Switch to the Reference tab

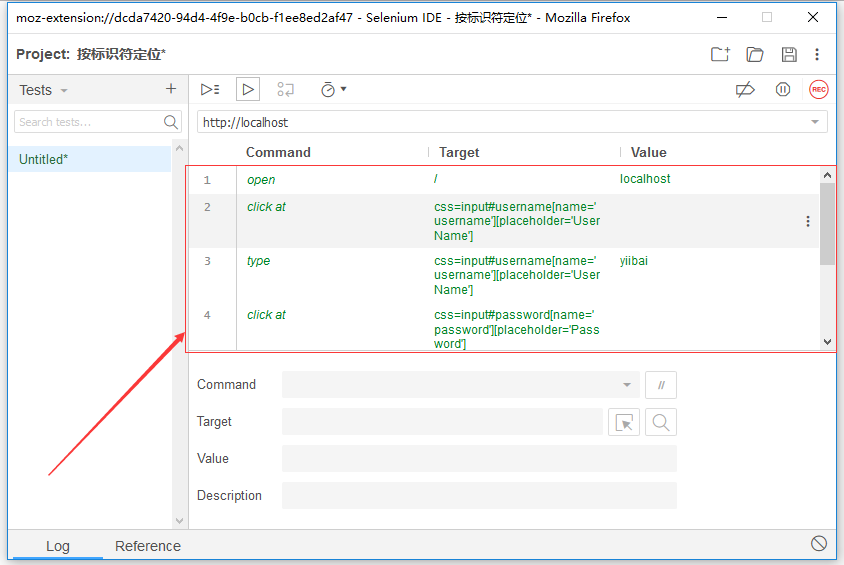click(x=147, y=546)
